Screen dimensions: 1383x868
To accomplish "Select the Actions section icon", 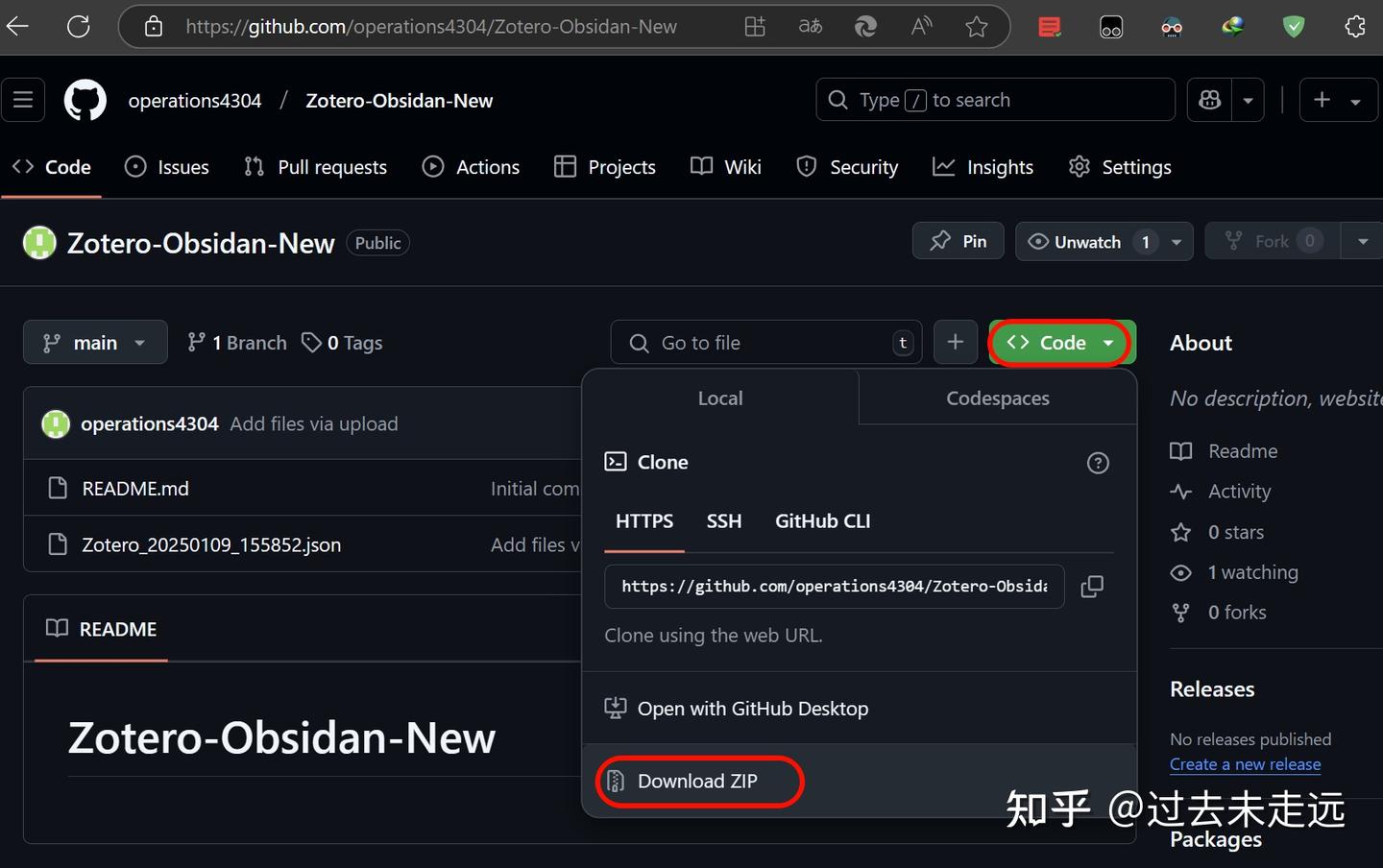I will coord(433,166).
